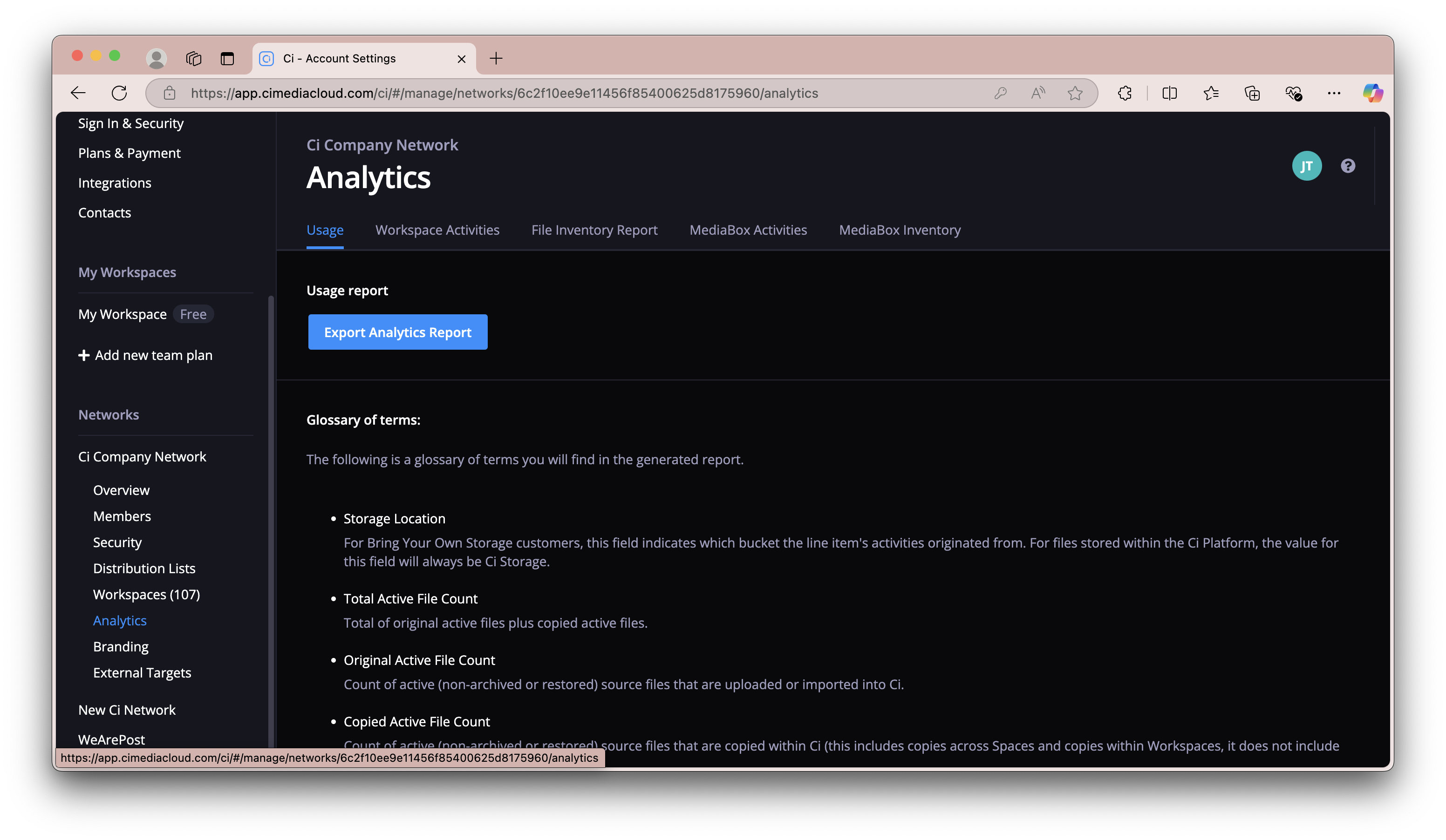Open network Overview page
Screen dimensions: 1446x840
click(121, 490)
